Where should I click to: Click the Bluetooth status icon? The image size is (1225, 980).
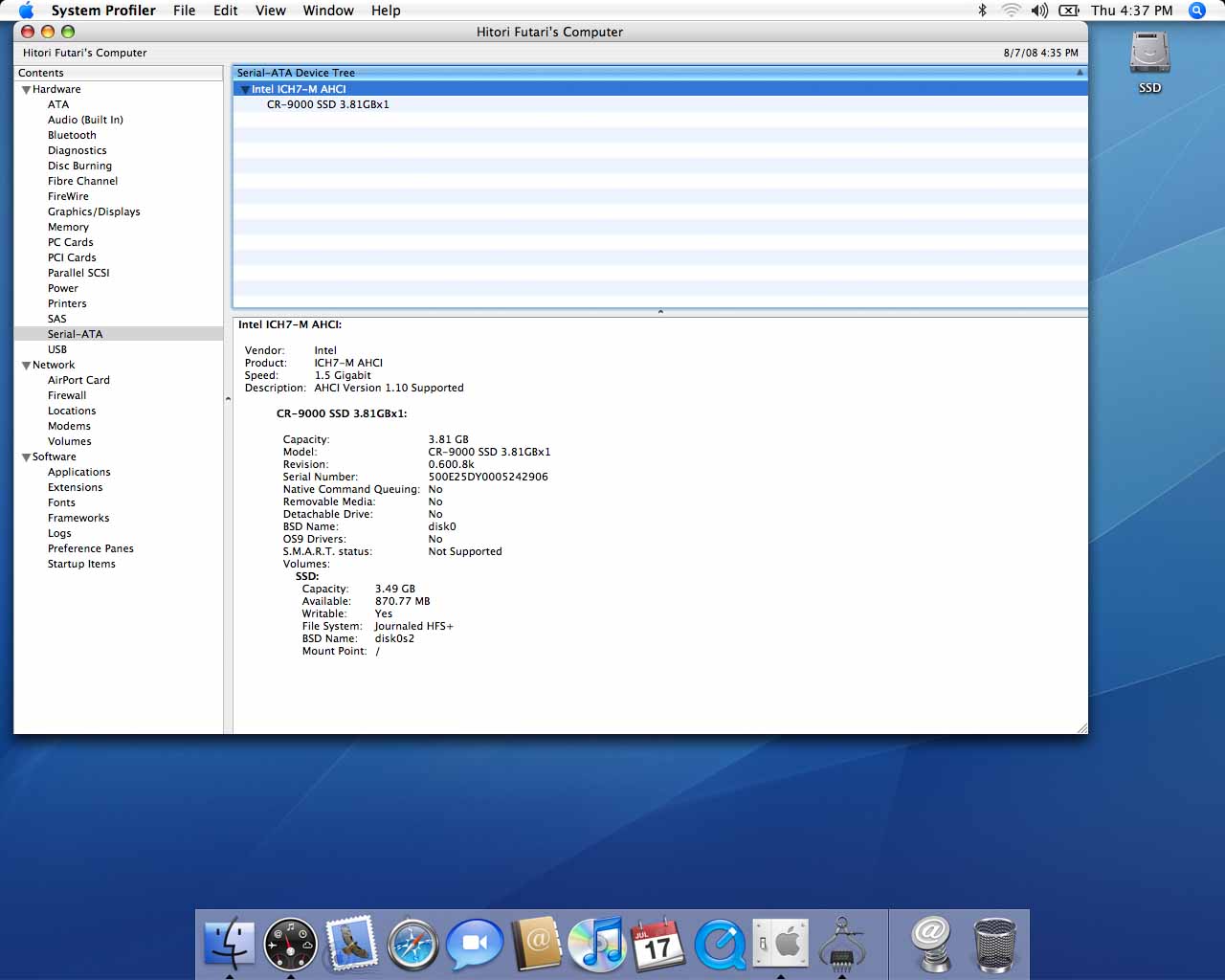coord(982,11)
